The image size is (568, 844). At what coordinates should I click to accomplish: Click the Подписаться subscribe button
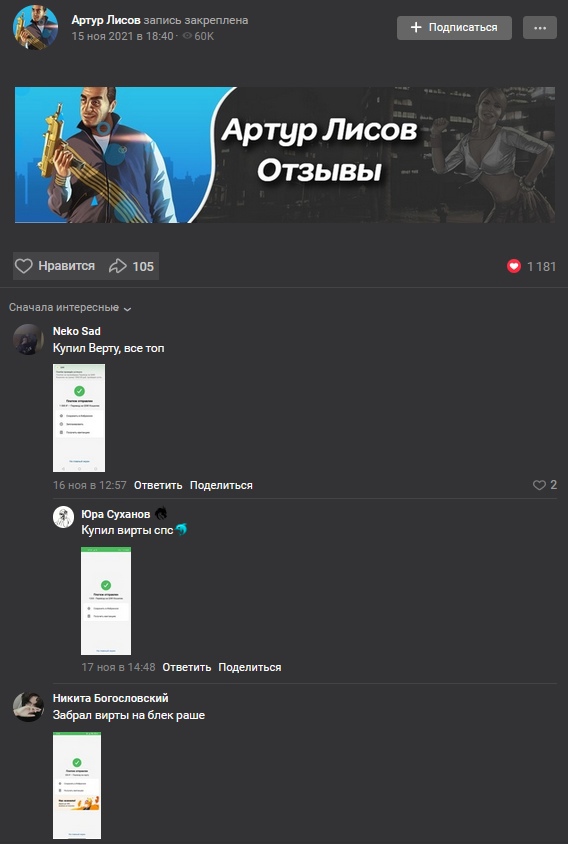point(454,27)
